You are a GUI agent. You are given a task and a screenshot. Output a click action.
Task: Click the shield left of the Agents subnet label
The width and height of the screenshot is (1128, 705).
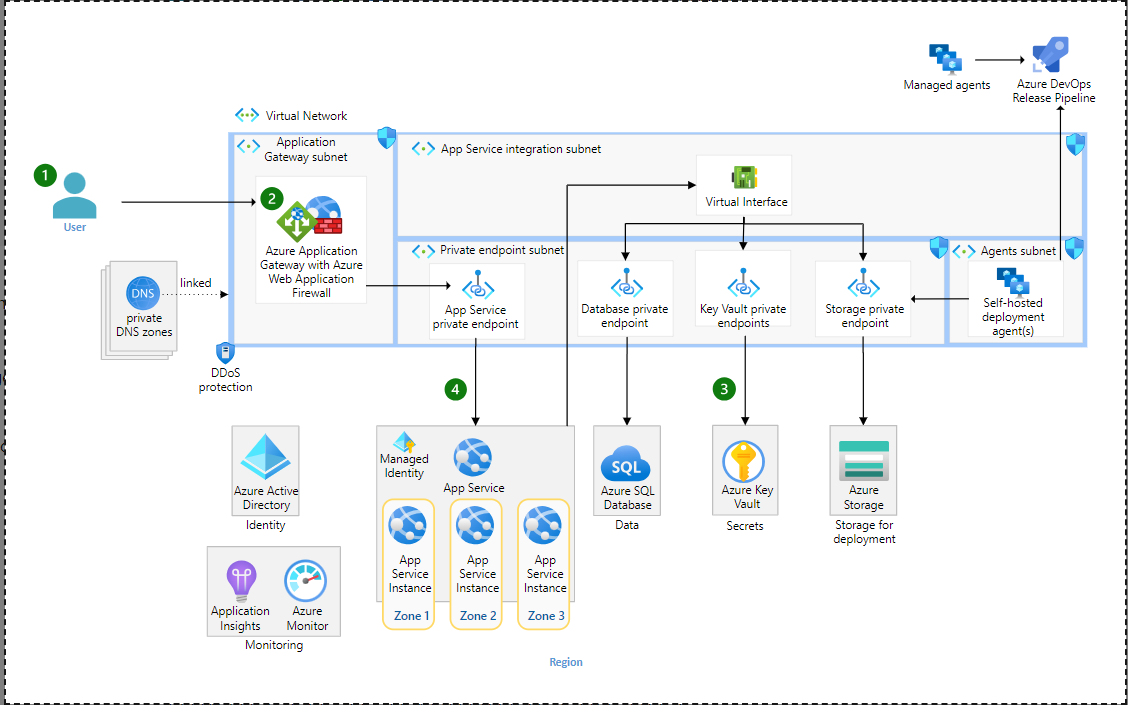point(939,247)
